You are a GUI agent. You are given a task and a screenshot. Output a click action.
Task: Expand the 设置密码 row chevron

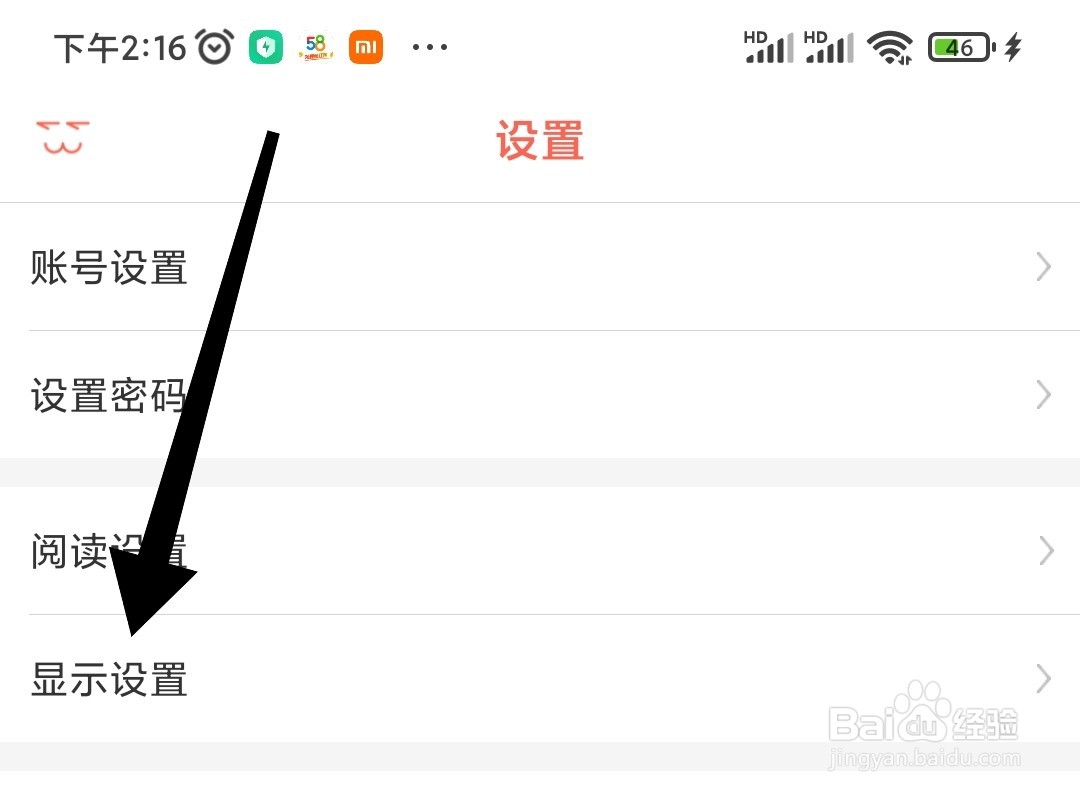click(x=1043, y=395)
